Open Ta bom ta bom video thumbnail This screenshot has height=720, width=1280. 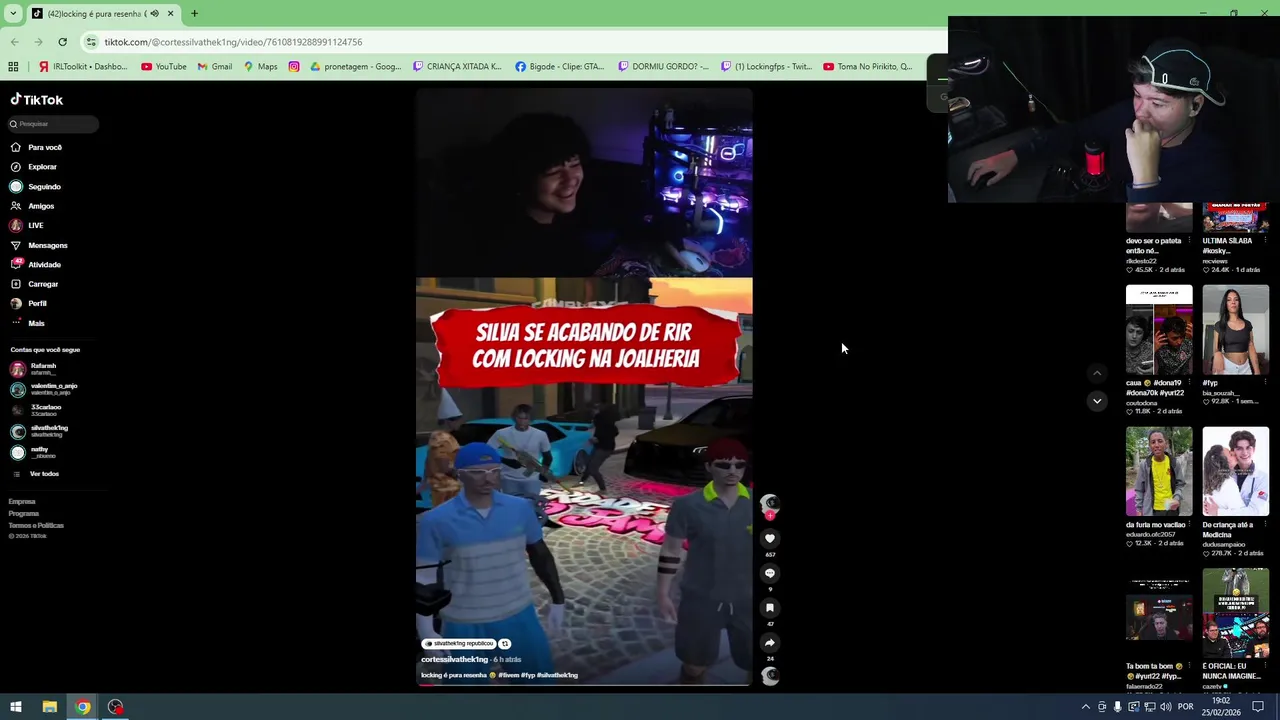[1159, 613]
